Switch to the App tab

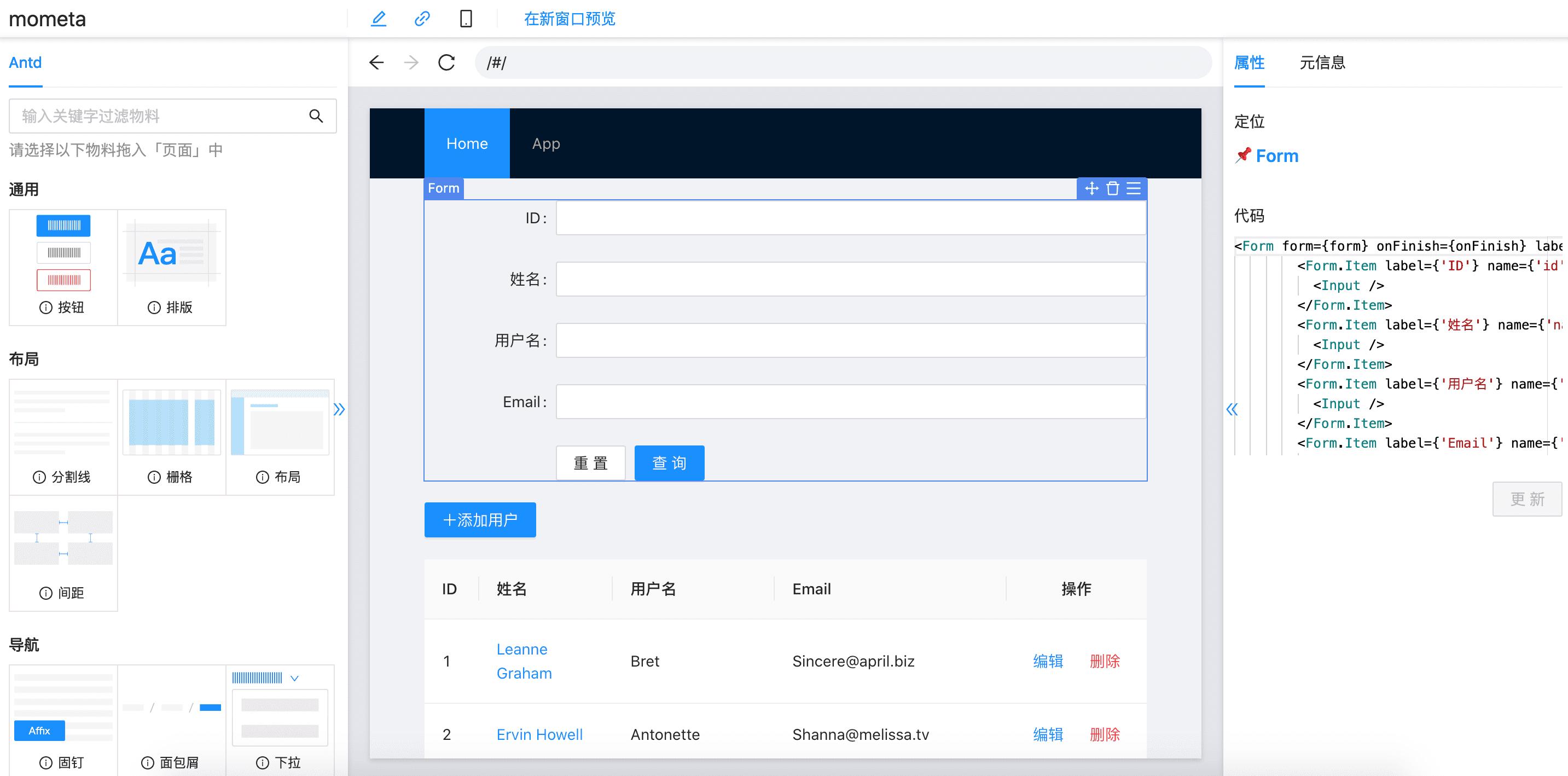tap(545, 143)
